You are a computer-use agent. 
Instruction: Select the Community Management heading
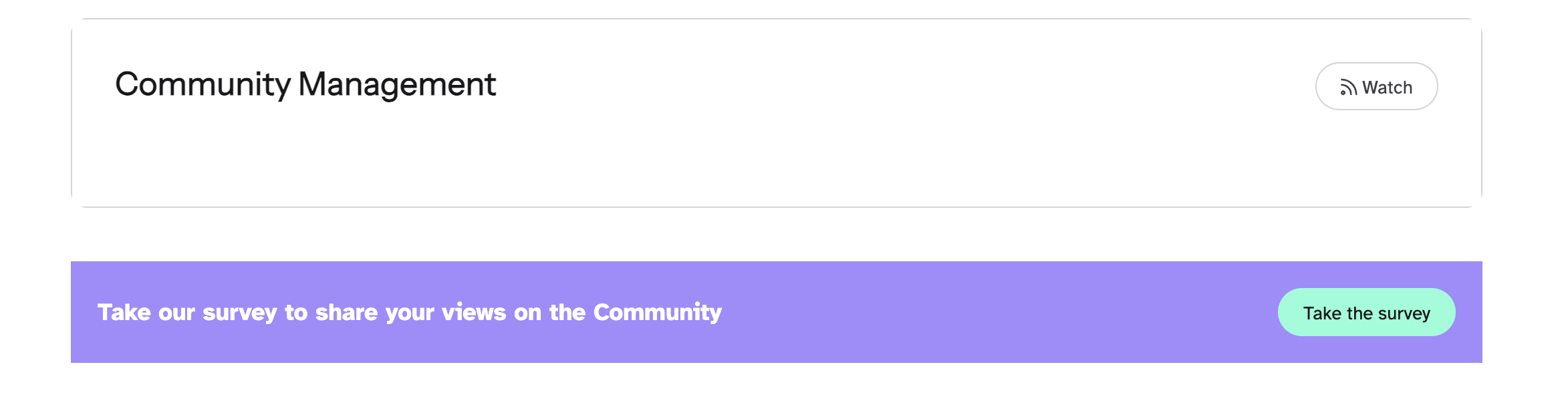point(305,85)
